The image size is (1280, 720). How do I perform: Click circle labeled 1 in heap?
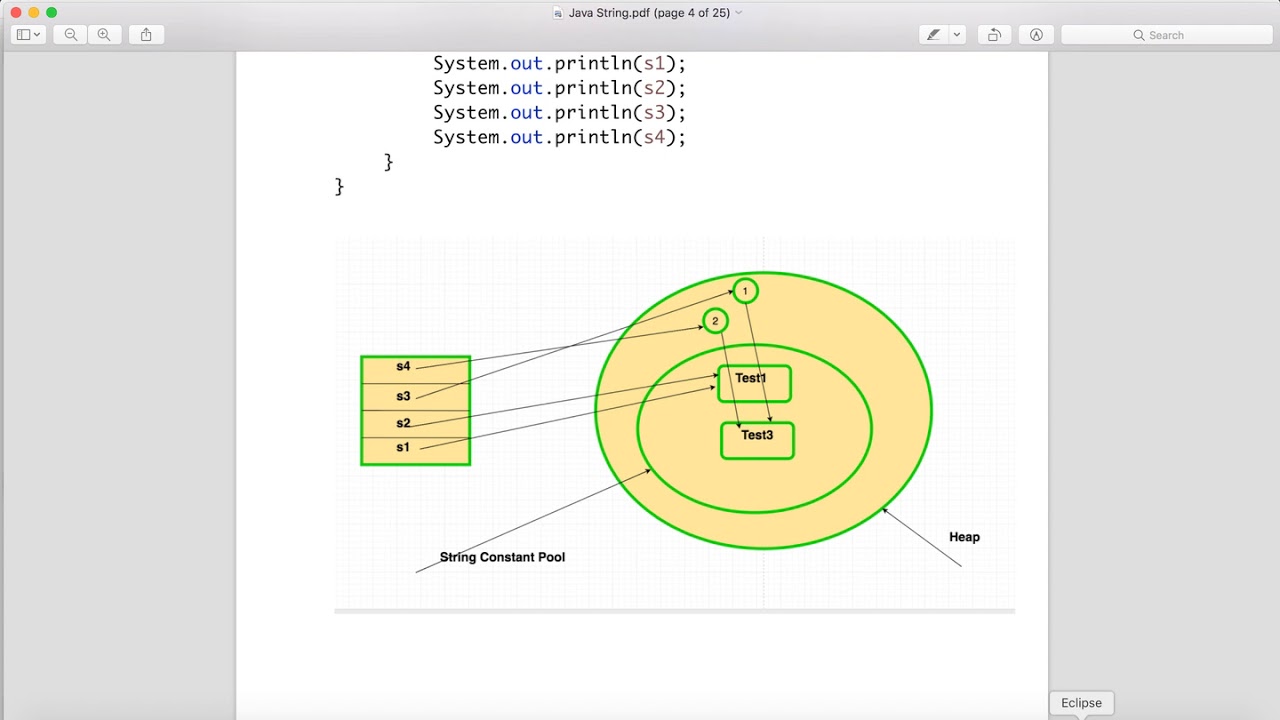click(x=745, y=291)
